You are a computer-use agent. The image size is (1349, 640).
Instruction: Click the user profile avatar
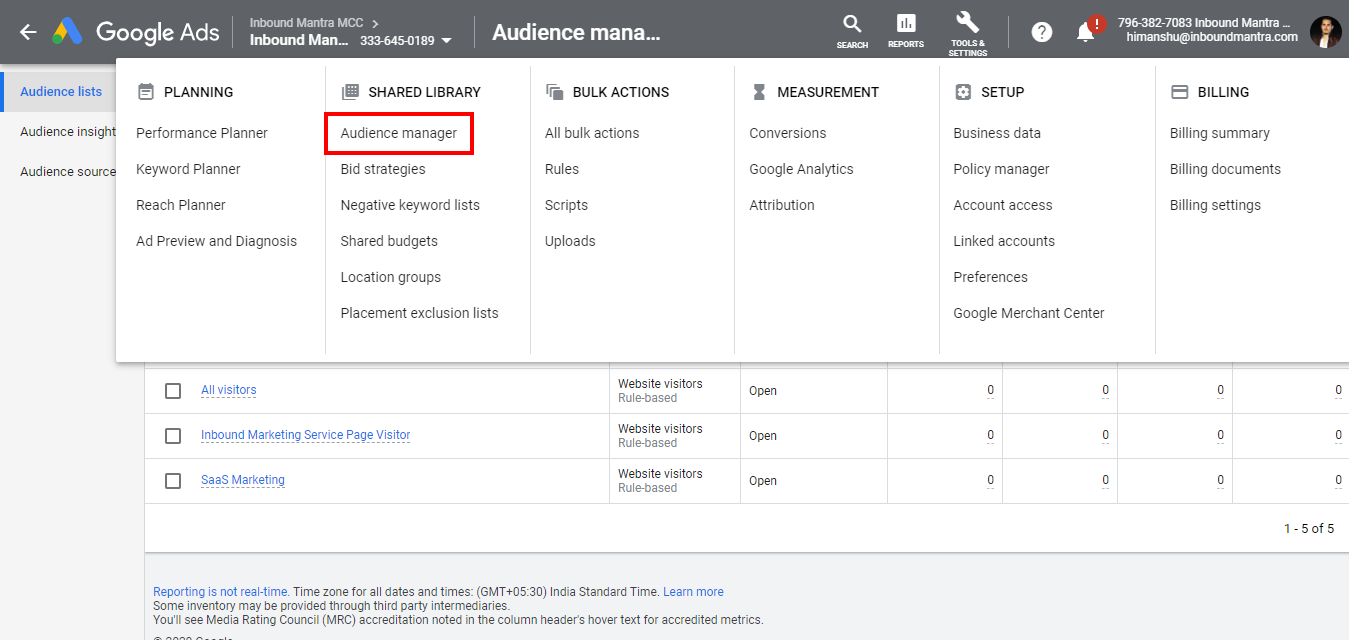tap(1325, 32)
